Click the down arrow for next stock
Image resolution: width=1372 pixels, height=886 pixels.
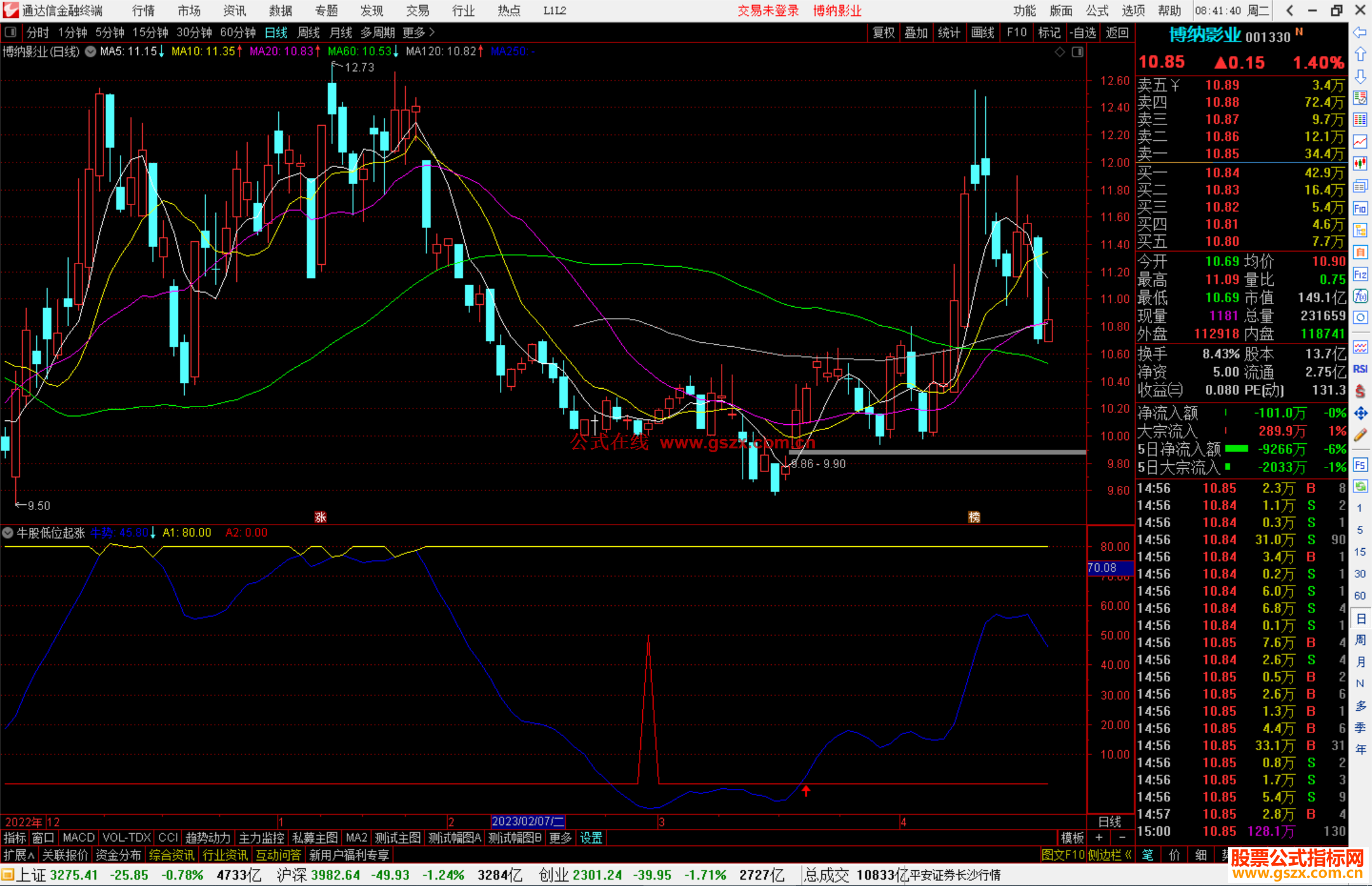[1360, 76]
